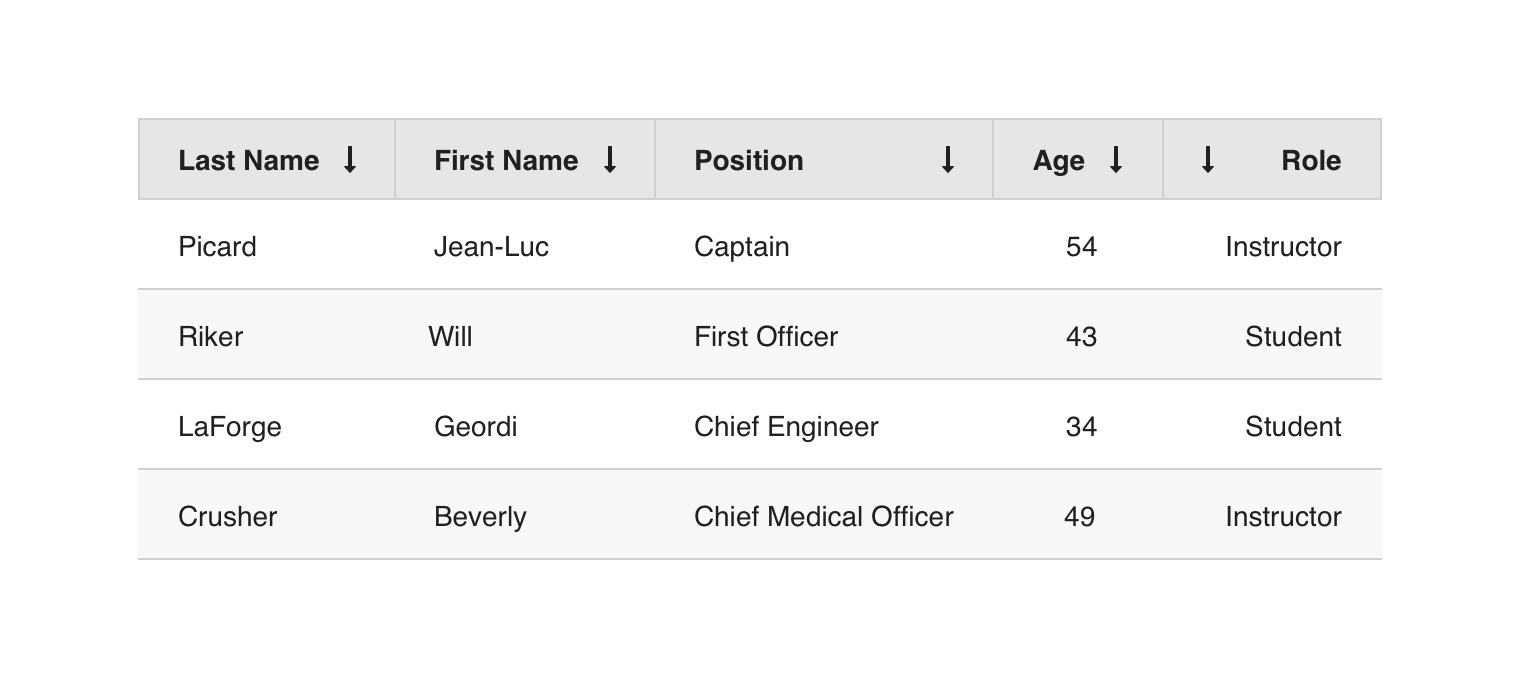Click the First Officer position cell
This screenshot has width=1520, height=676.
pyautogui.click(x=765, y=337)
